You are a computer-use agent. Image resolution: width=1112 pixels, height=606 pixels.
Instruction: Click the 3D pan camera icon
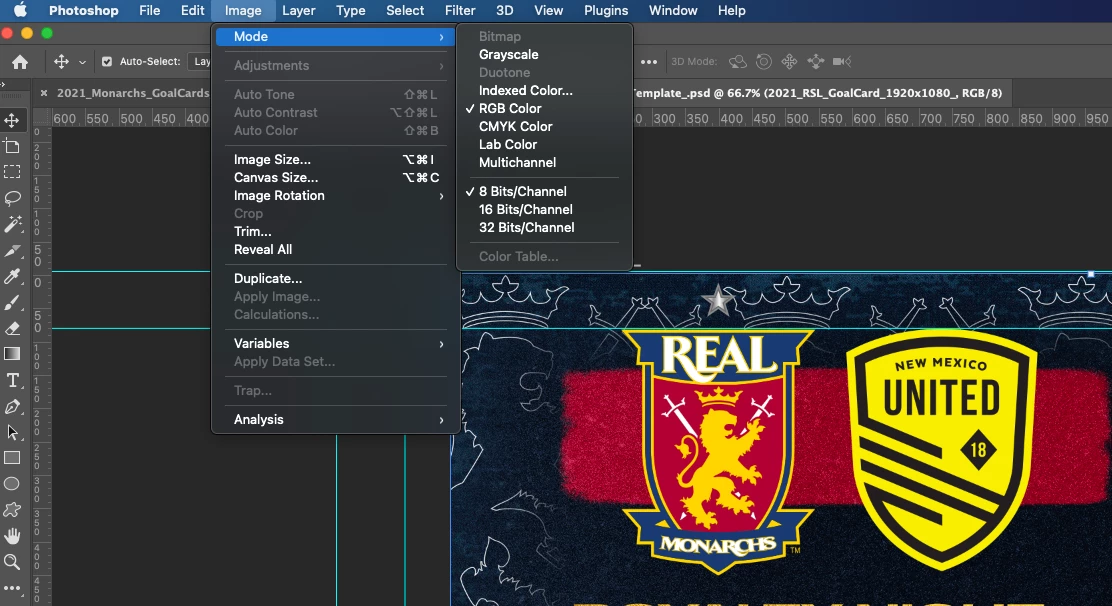click(789, 62)
